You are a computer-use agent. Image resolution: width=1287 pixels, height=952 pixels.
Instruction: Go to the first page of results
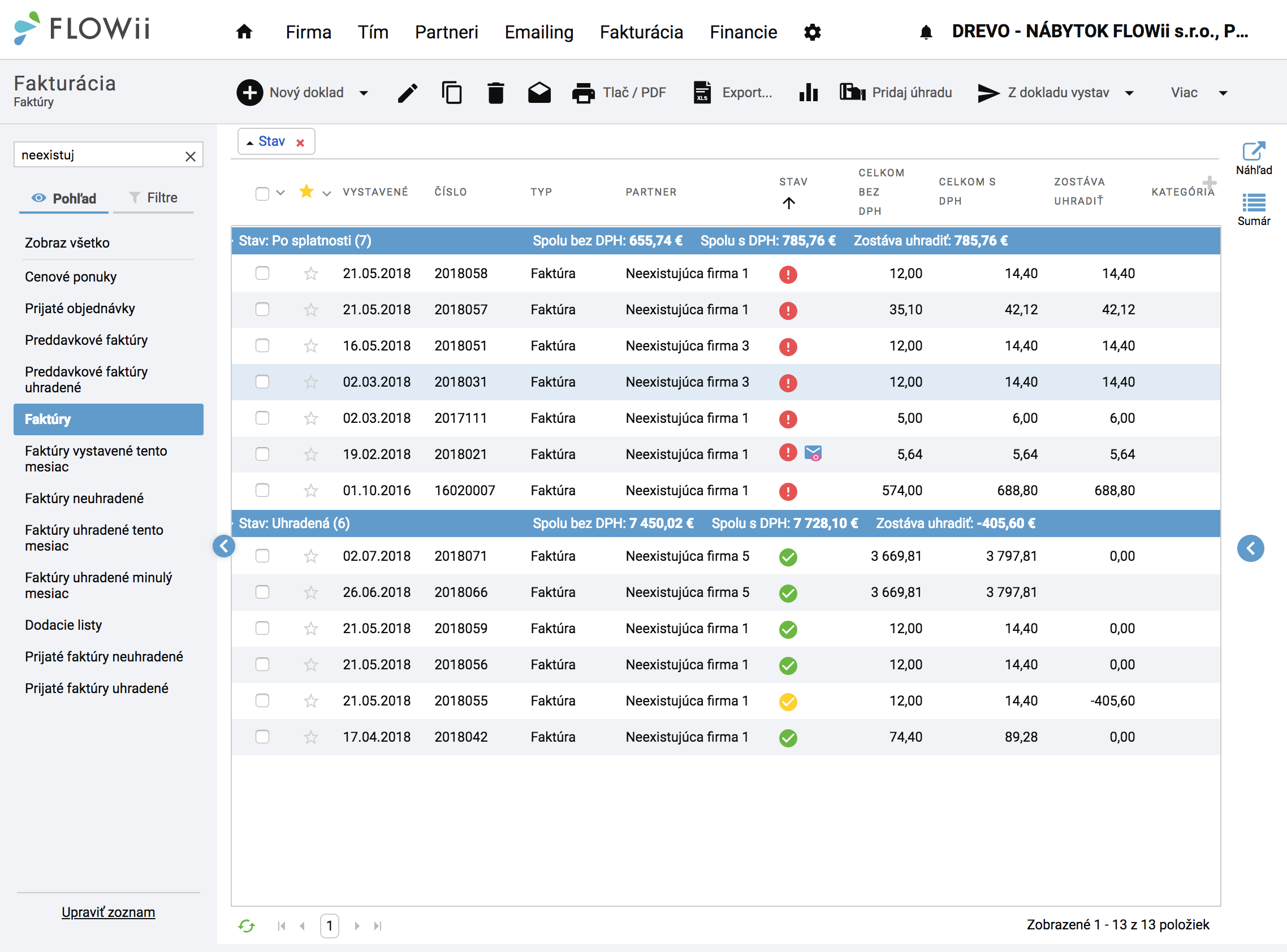[281, 925]
